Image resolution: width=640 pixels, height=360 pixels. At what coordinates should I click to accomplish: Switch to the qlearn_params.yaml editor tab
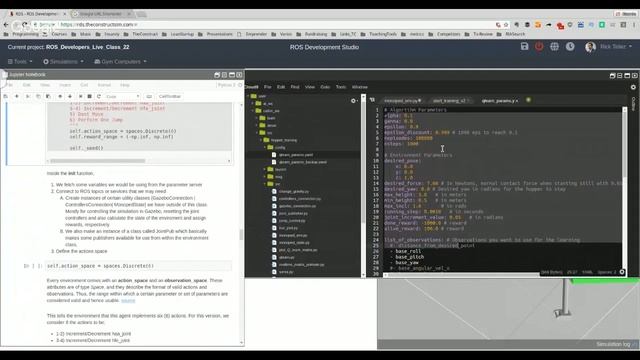[500, 100]
